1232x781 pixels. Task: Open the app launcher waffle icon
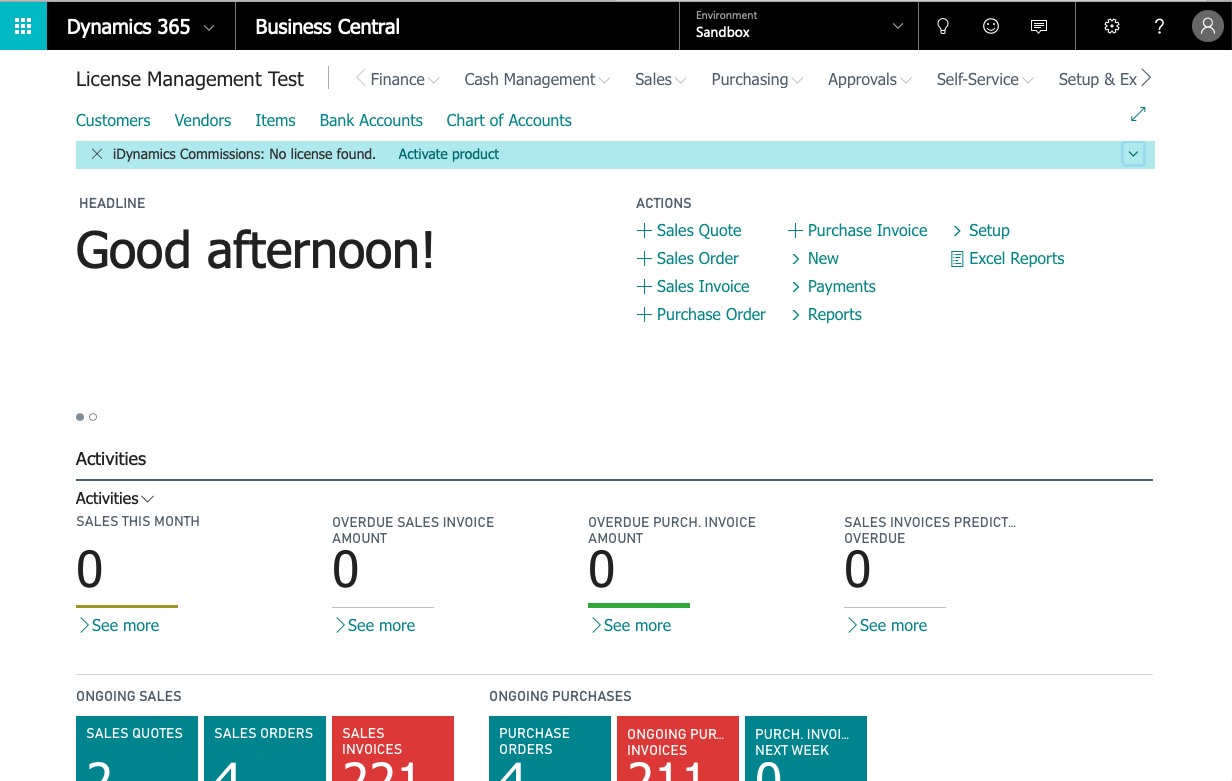(x=23, y=26)
